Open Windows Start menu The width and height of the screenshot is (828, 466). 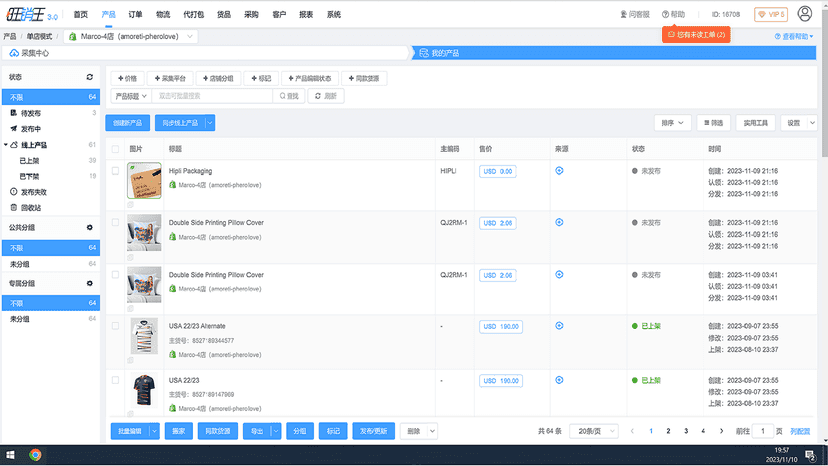(10, 455)
